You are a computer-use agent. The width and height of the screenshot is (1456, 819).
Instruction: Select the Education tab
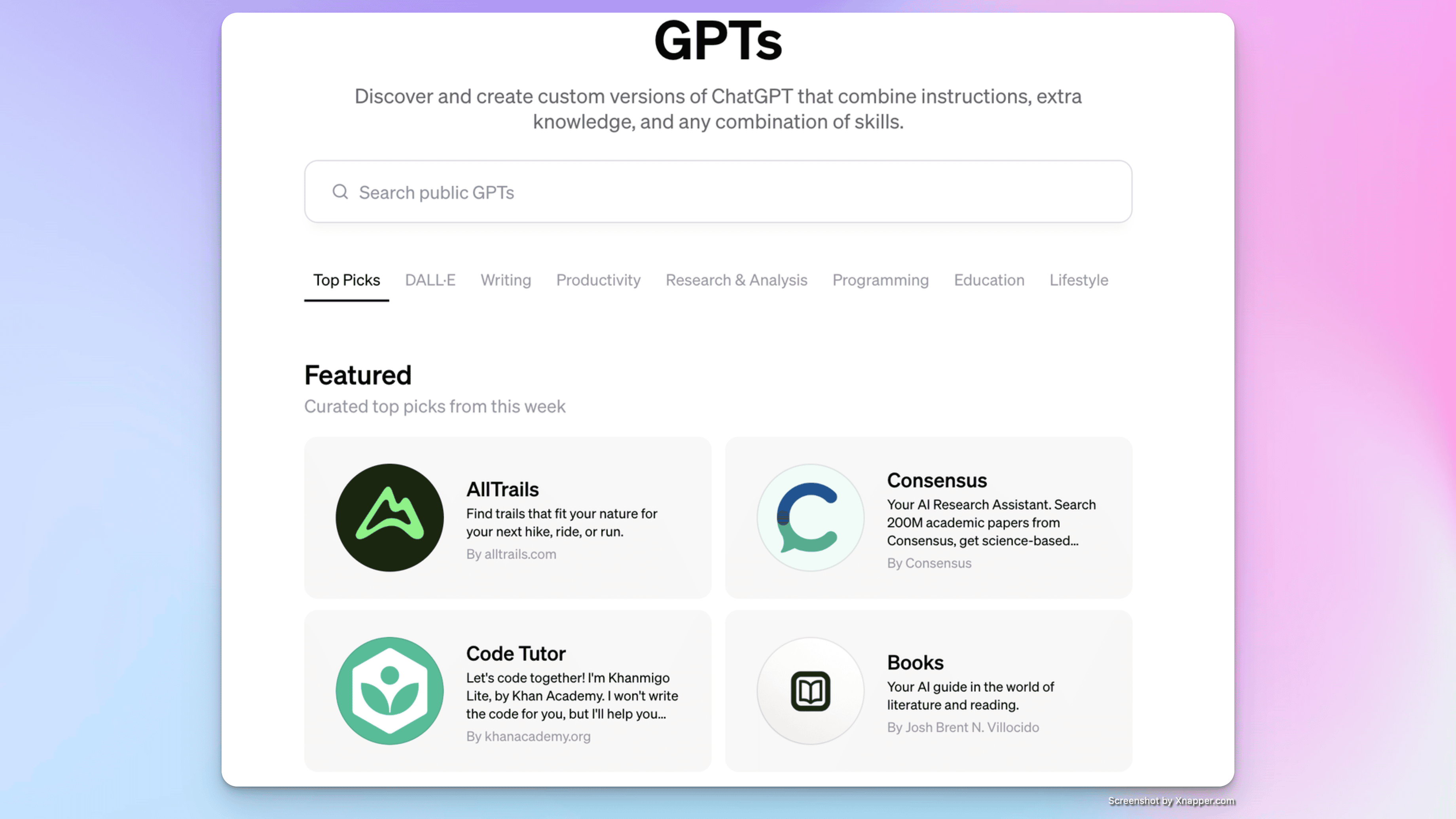point(989,280)
